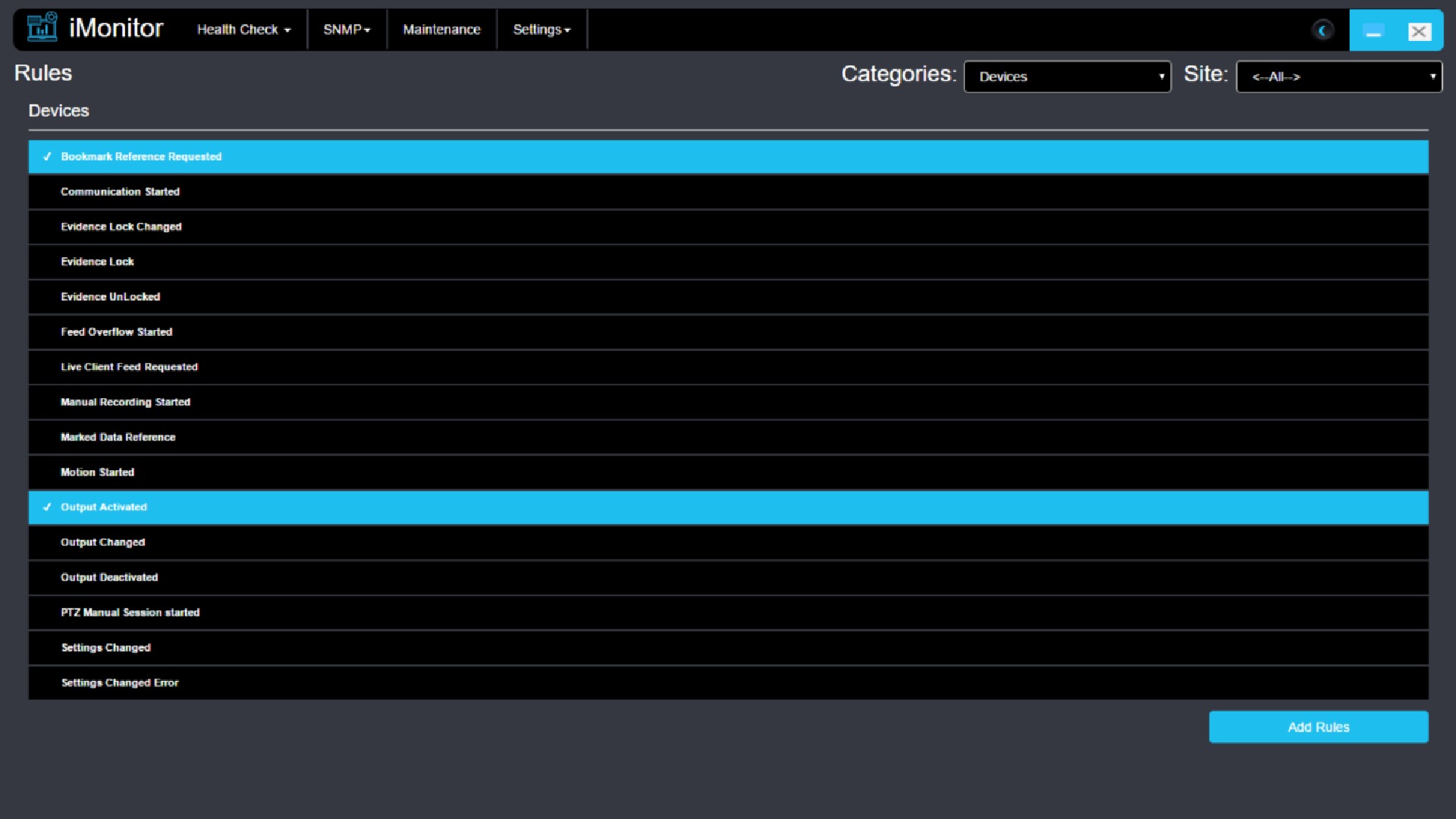Minimize the iMonitor window
This screenshot has width=1456, height=819.
point(1373,31)
